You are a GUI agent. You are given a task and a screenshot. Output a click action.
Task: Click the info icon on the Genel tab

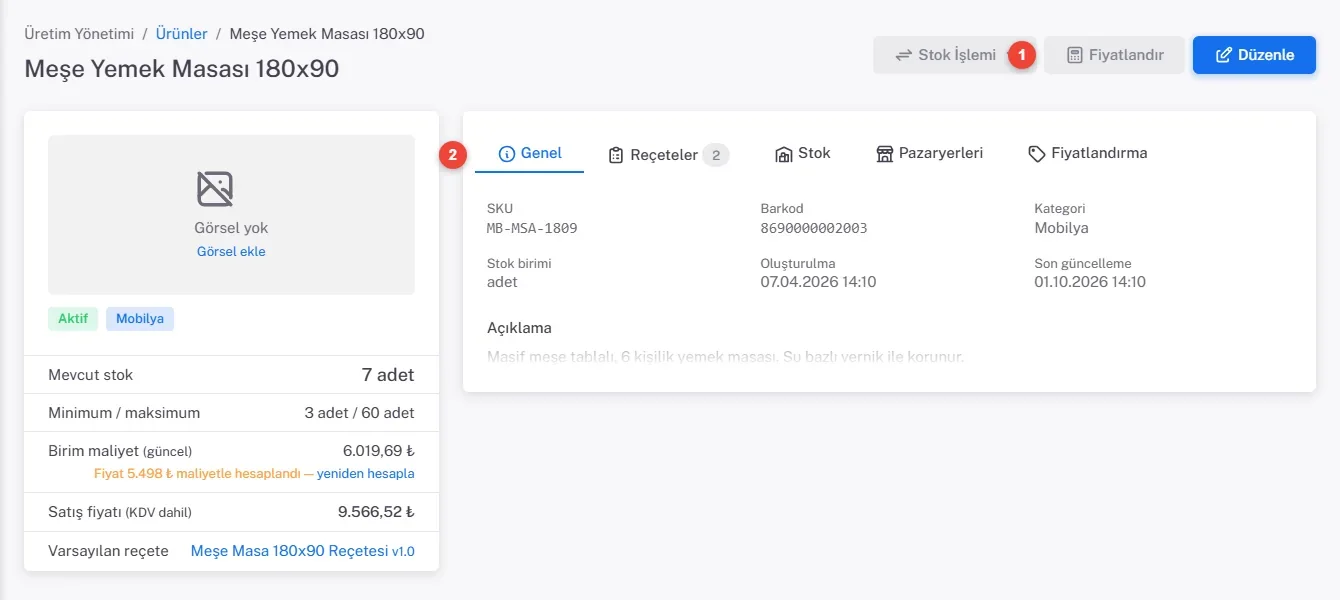506,154
